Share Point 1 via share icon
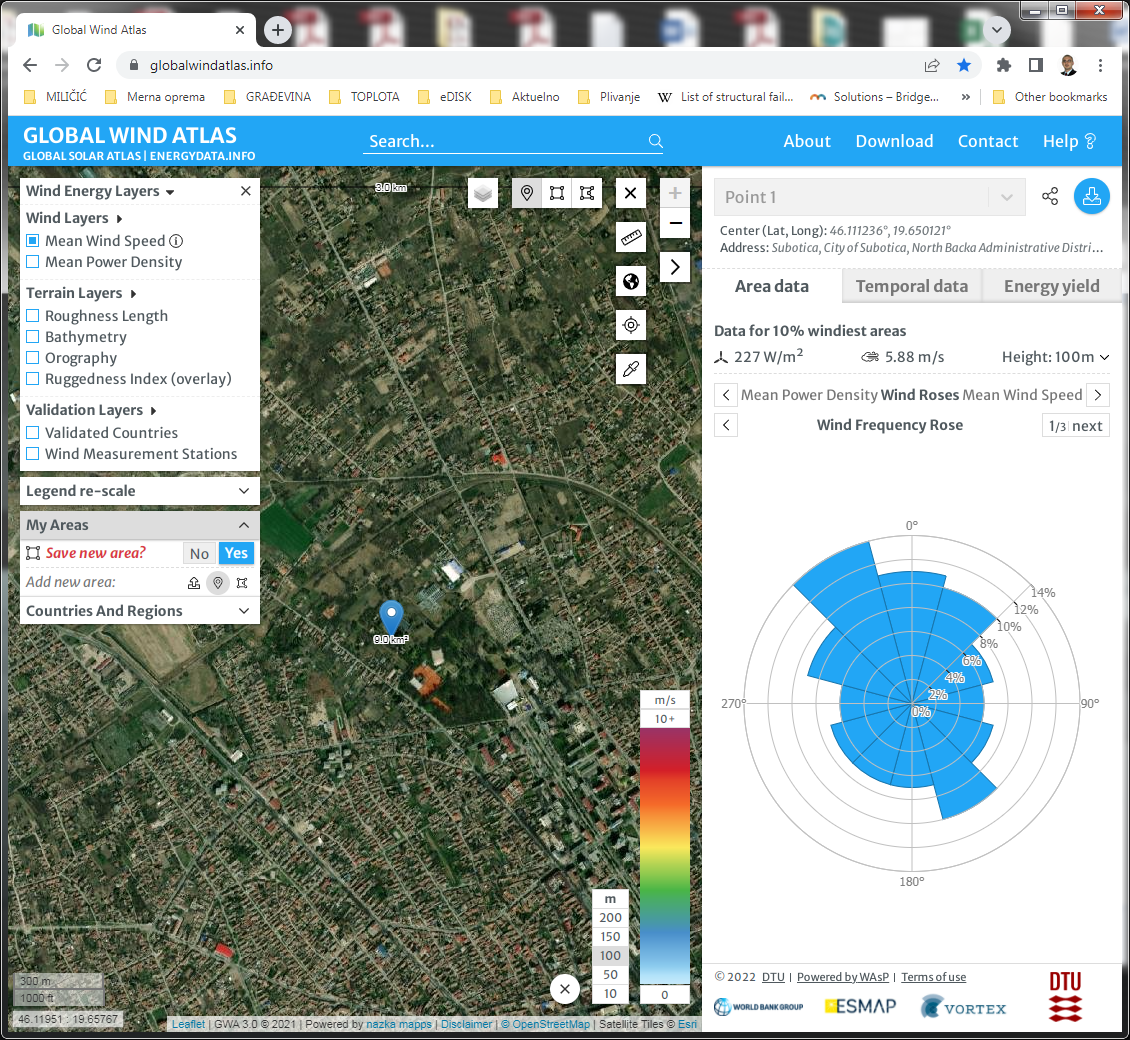The image size is (1130, 1040). tap(1050, 197)
